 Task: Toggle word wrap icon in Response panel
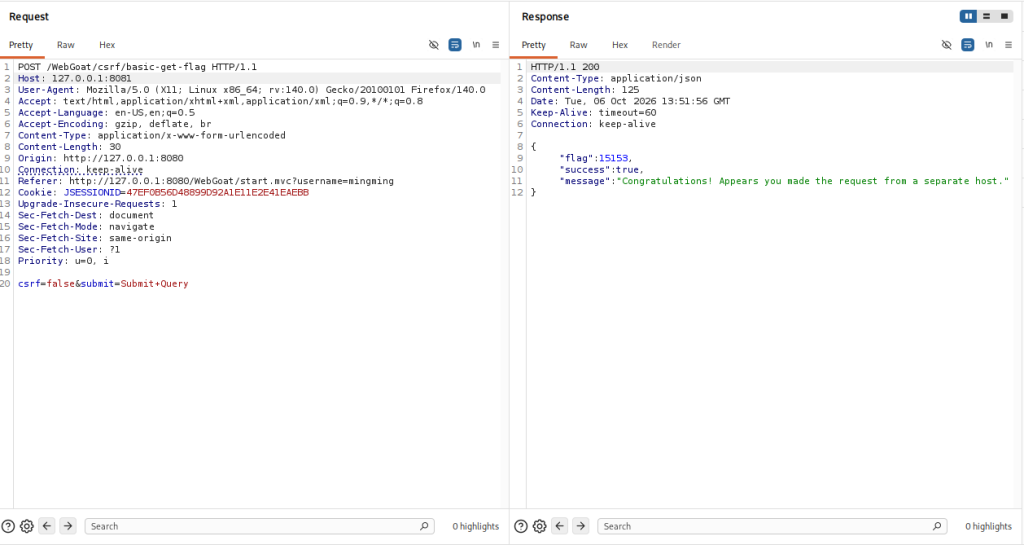968,44
